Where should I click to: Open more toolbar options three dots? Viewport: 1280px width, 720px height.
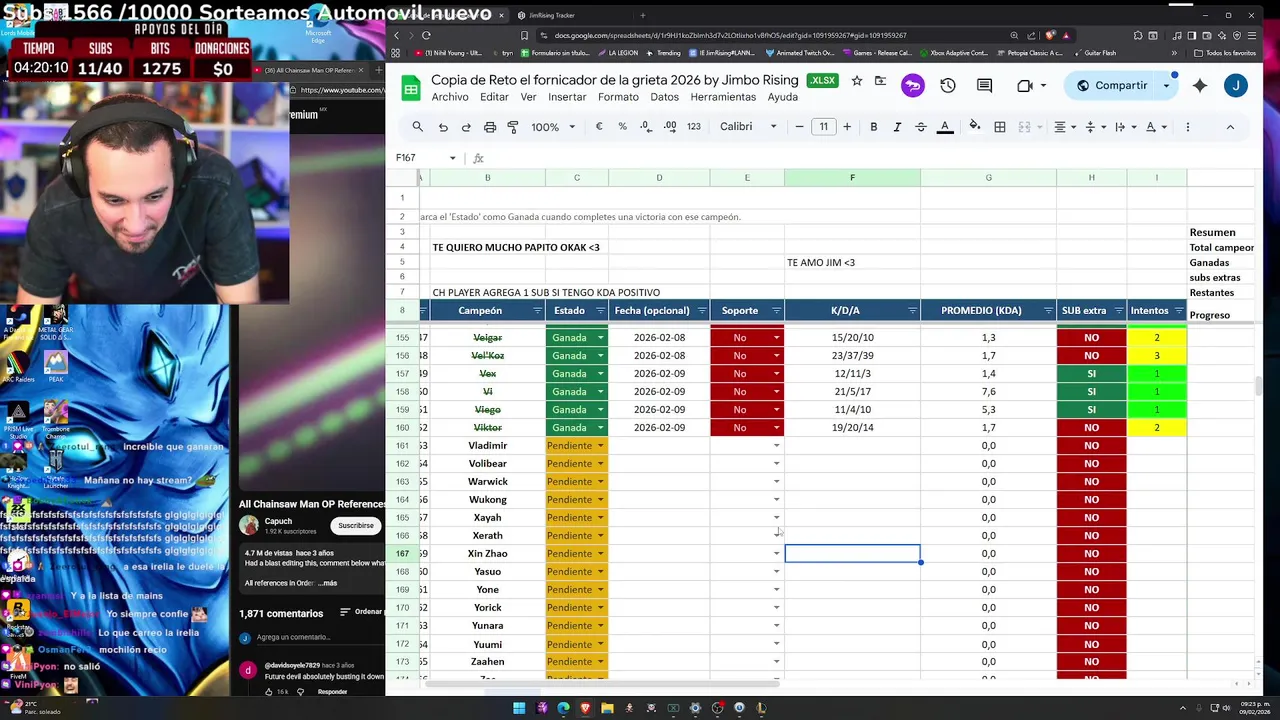click(x=1188, y=127)
